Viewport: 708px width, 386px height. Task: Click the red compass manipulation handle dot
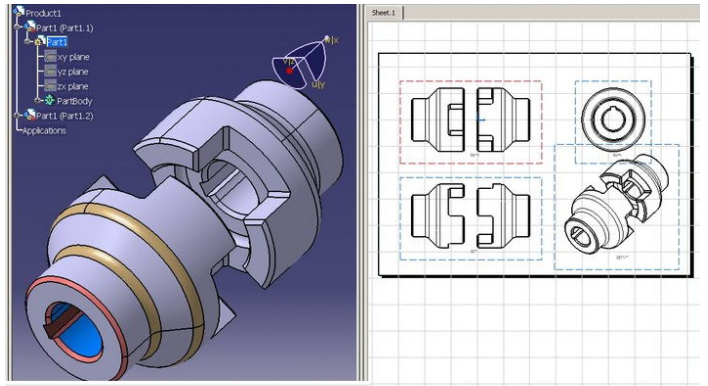tap(289, 71)
